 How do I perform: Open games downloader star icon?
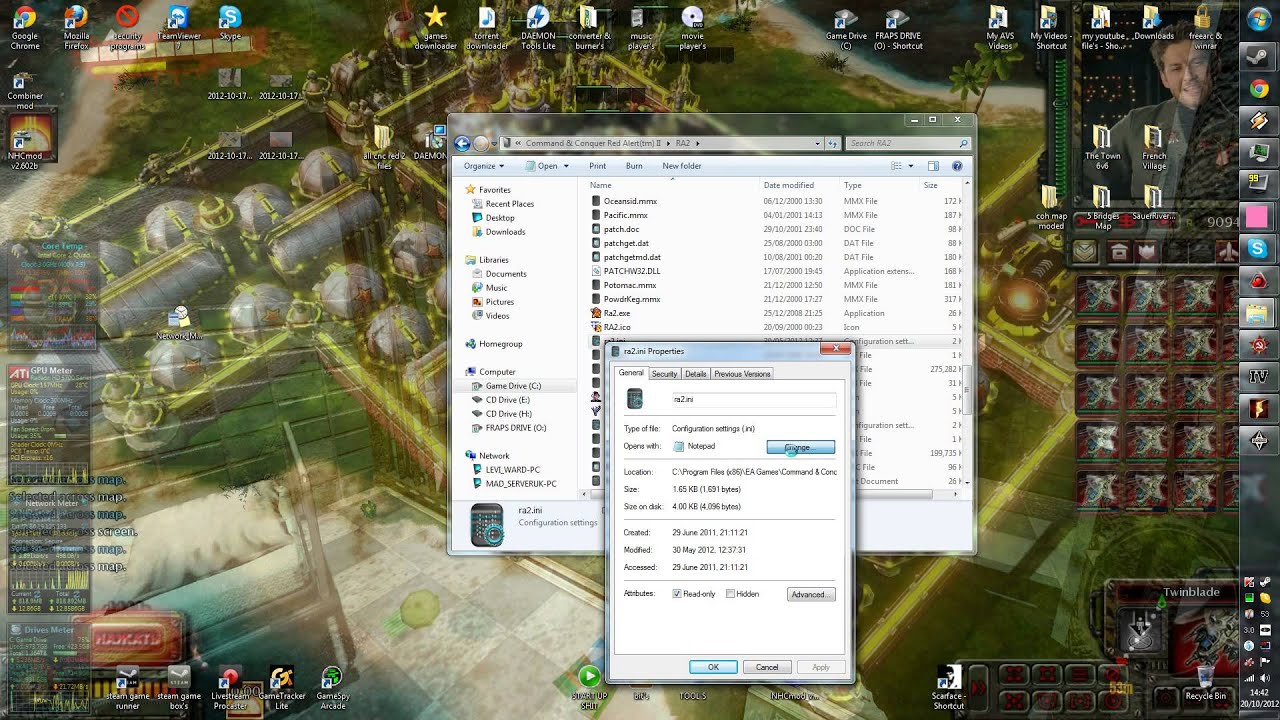point(435,27)
